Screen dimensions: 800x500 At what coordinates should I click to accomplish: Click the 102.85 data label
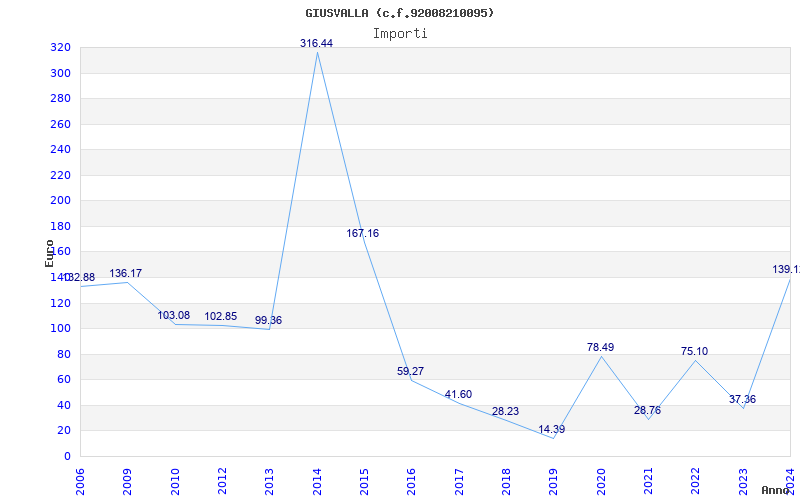click(221, 316)
